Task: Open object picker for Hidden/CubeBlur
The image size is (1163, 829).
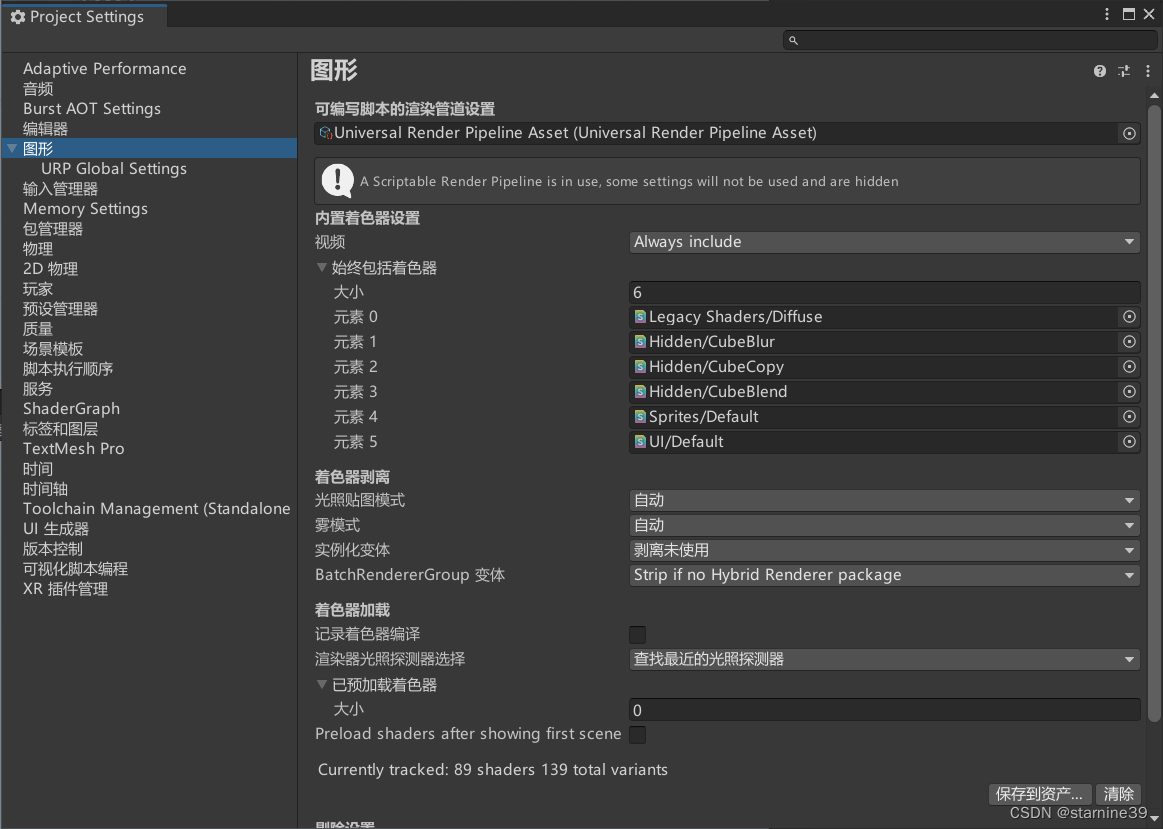Action: coord(1129,342)
